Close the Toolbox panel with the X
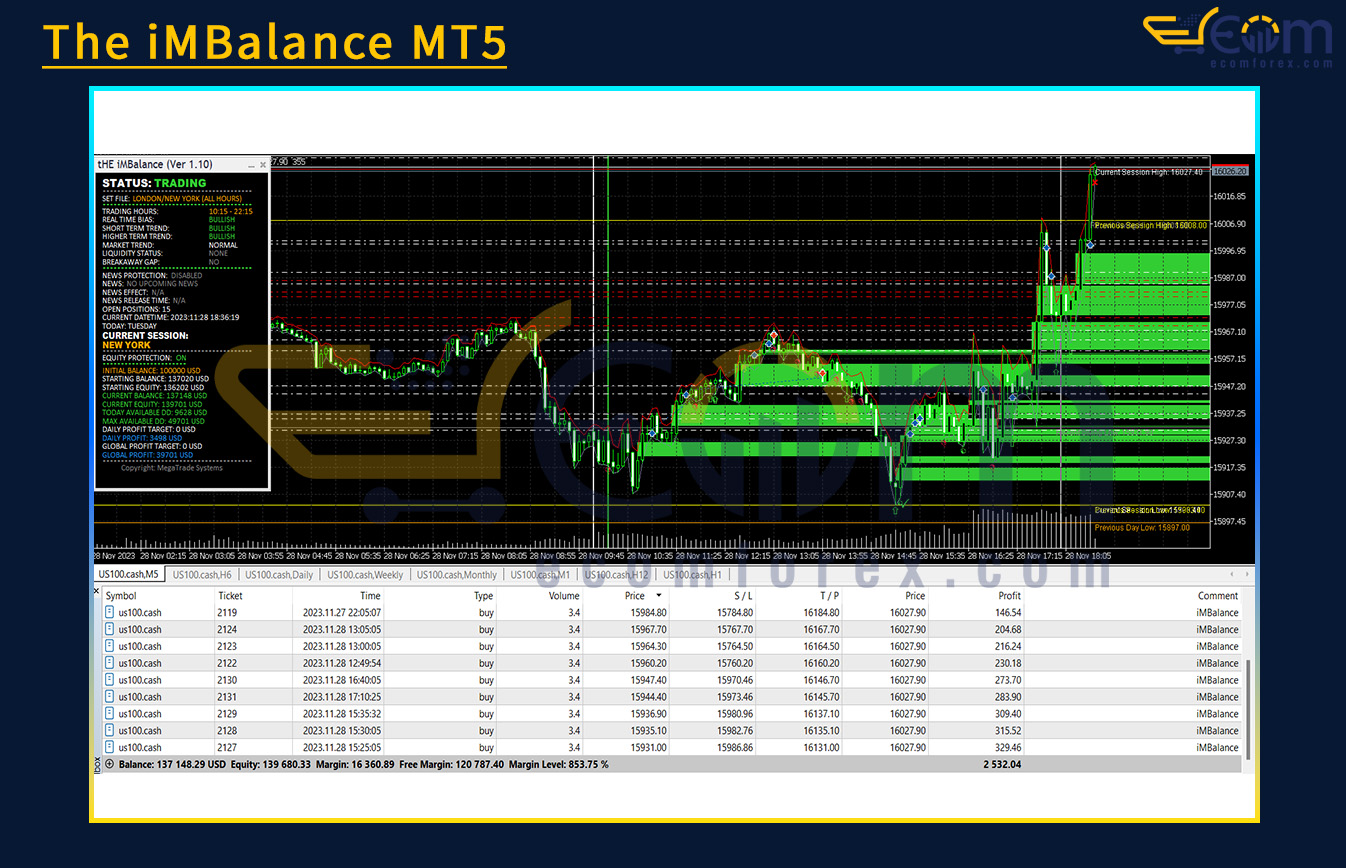Image resolution: width=1346 pixels, height=868 pixels. pos(97,592)
